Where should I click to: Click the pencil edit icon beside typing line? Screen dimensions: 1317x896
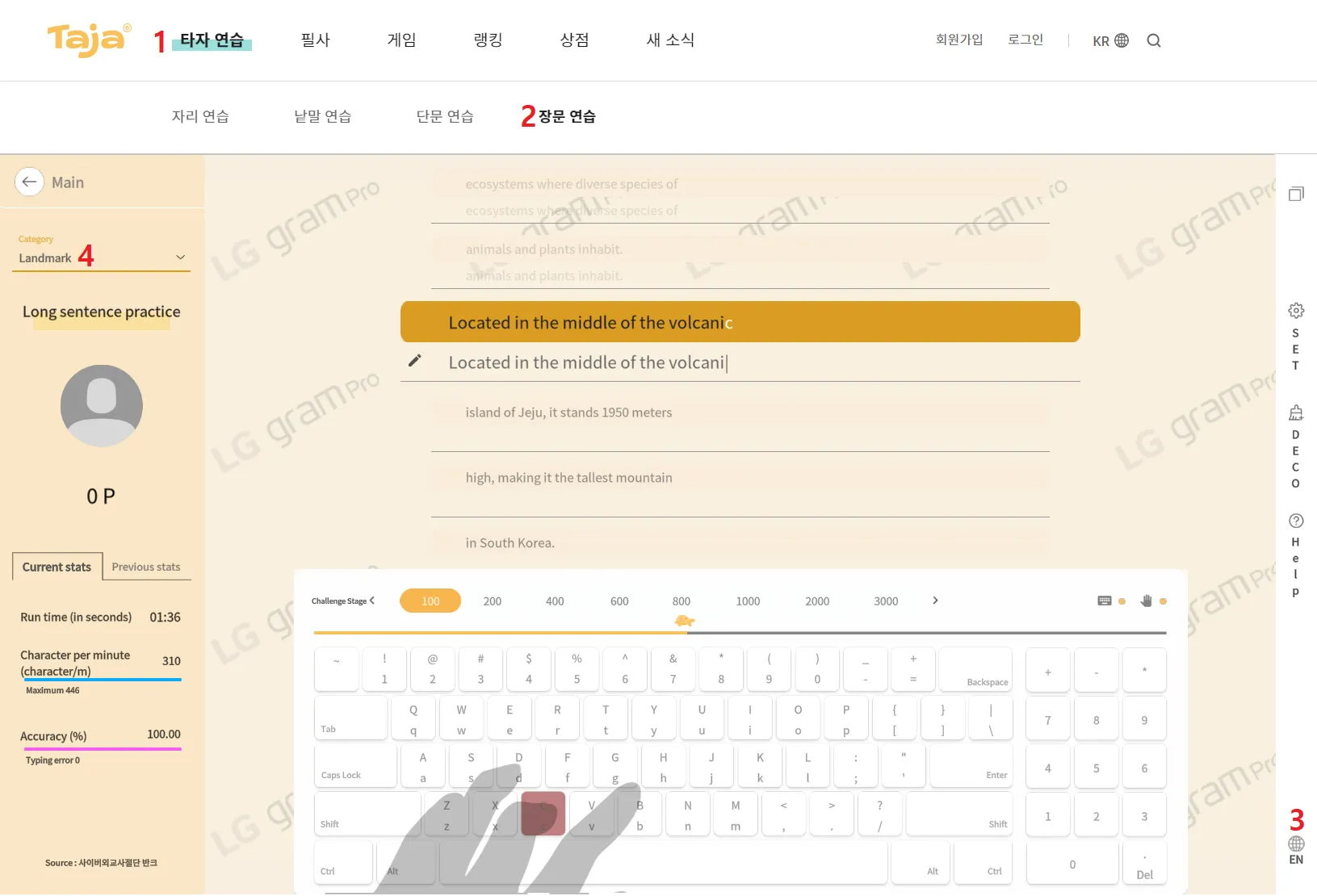(415, 361)
